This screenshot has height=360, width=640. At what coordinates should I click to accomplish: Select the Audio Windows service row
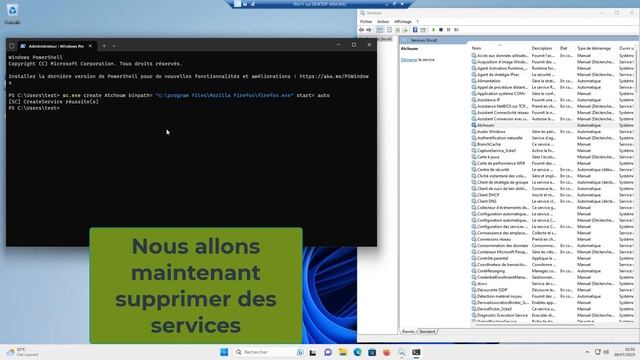coord(553,132)
